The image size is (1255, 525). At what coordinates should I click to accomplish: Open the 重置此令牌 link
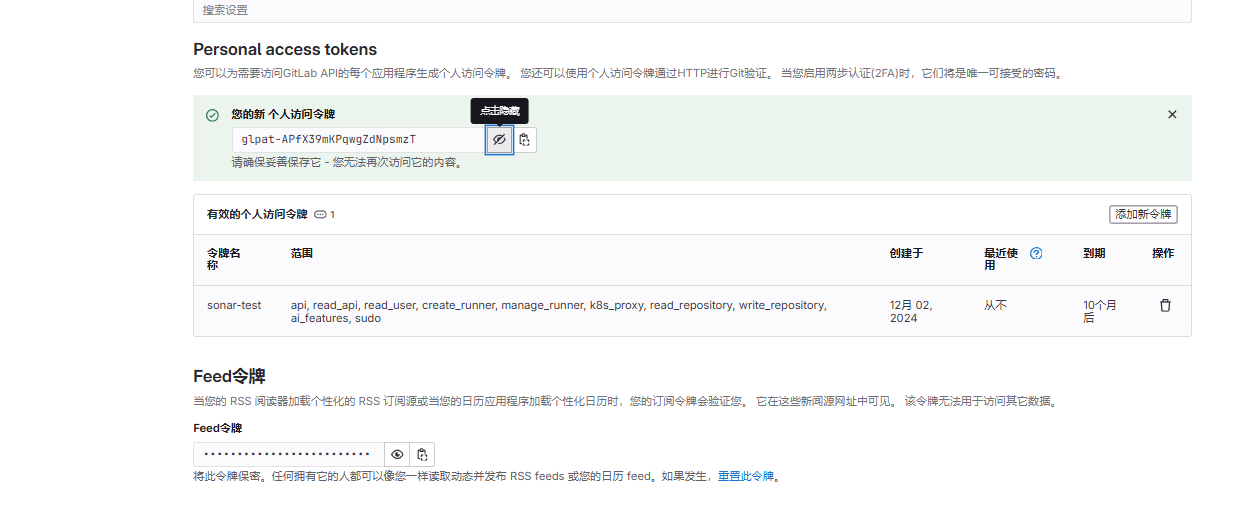[746, 476]
